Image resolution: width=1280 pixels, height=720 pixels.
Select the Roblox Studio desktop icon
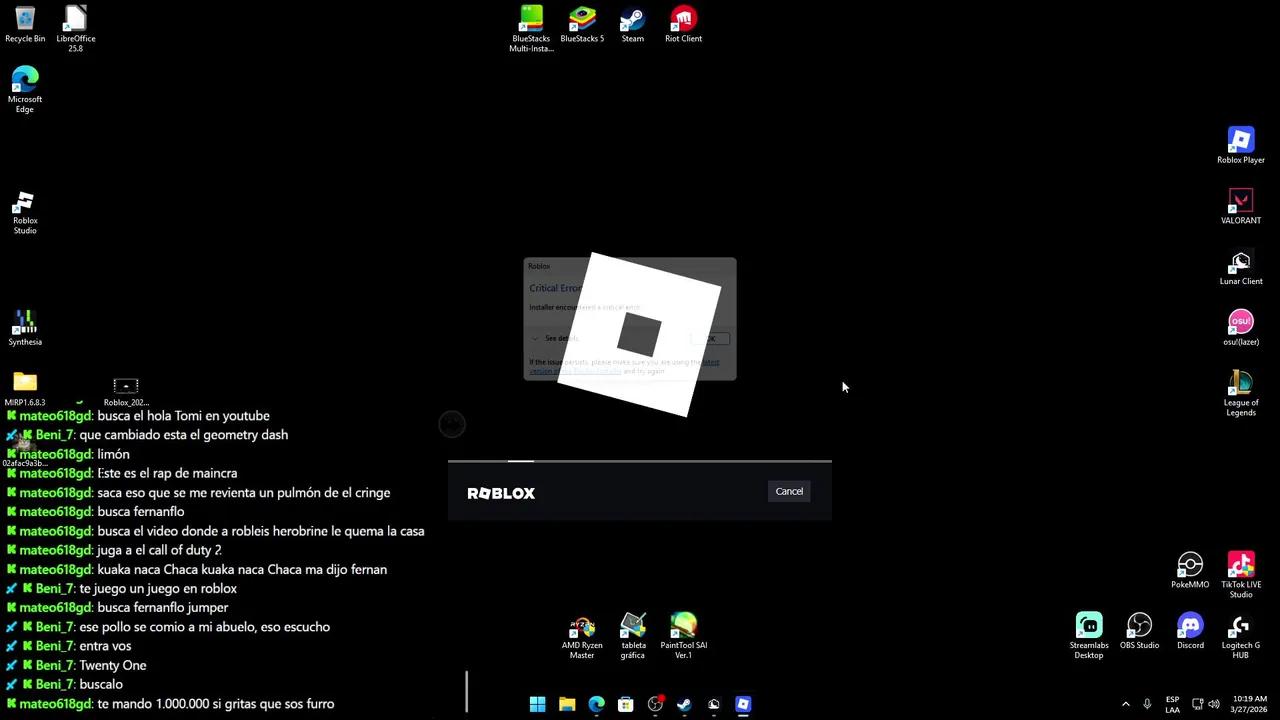click(25, 212)
